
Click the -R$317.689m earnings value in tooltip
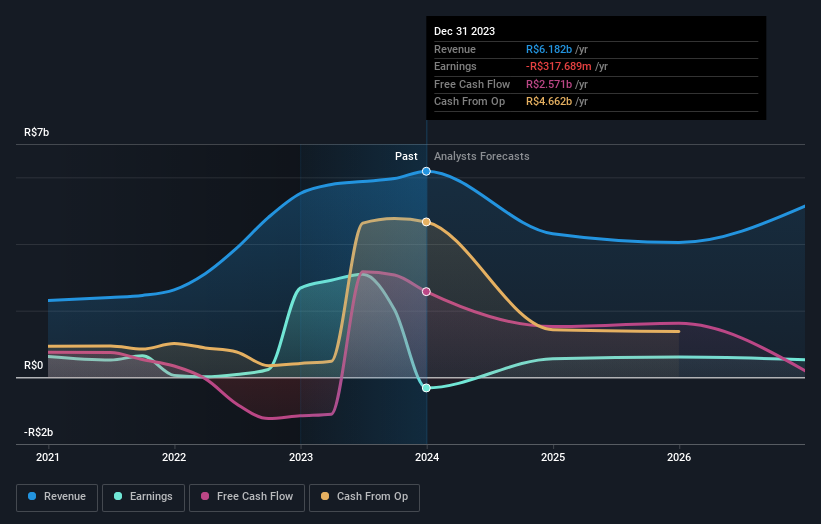(559, 66)
